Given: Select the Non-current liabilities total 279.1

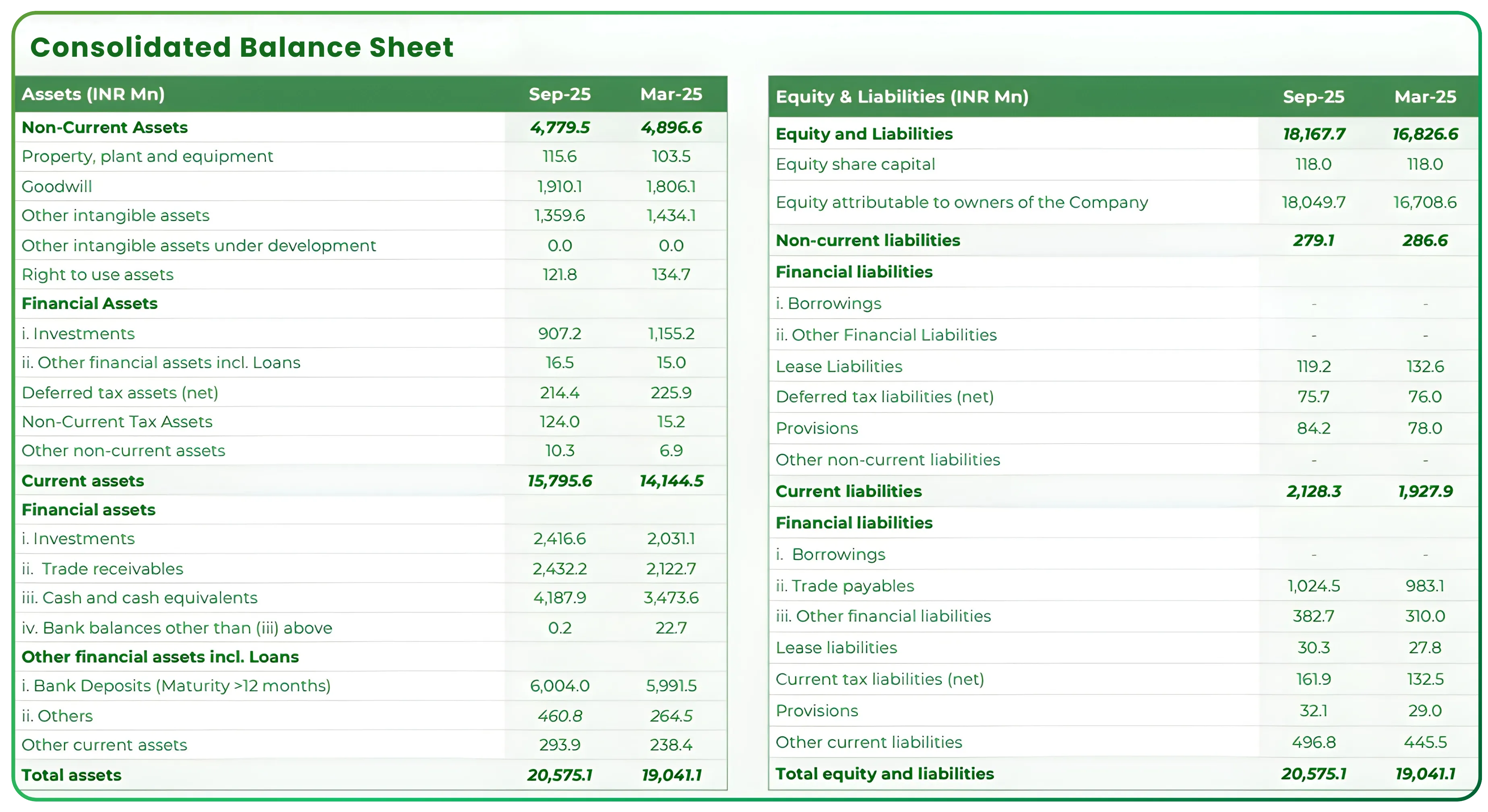Looking at the screenshot, I should pyautogui.click(x=1314, y=240).
